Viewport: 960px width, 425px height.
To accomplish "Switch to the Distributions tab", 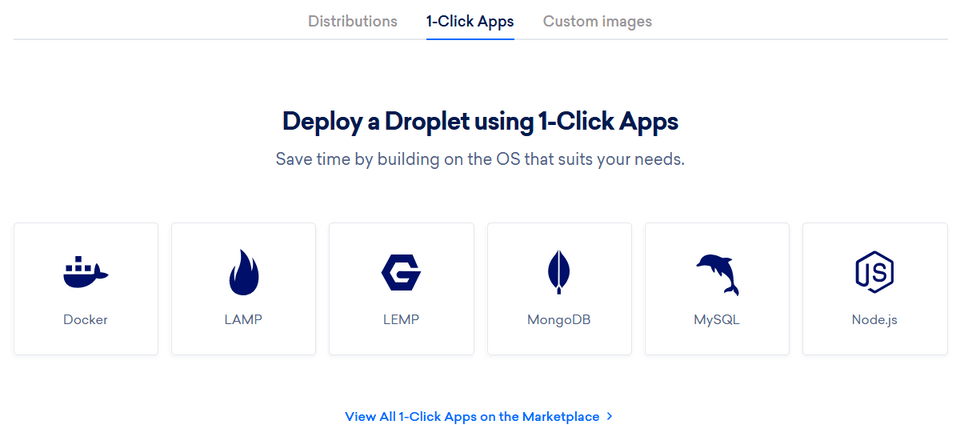I will pyautogui.click(x=353, y=21).
